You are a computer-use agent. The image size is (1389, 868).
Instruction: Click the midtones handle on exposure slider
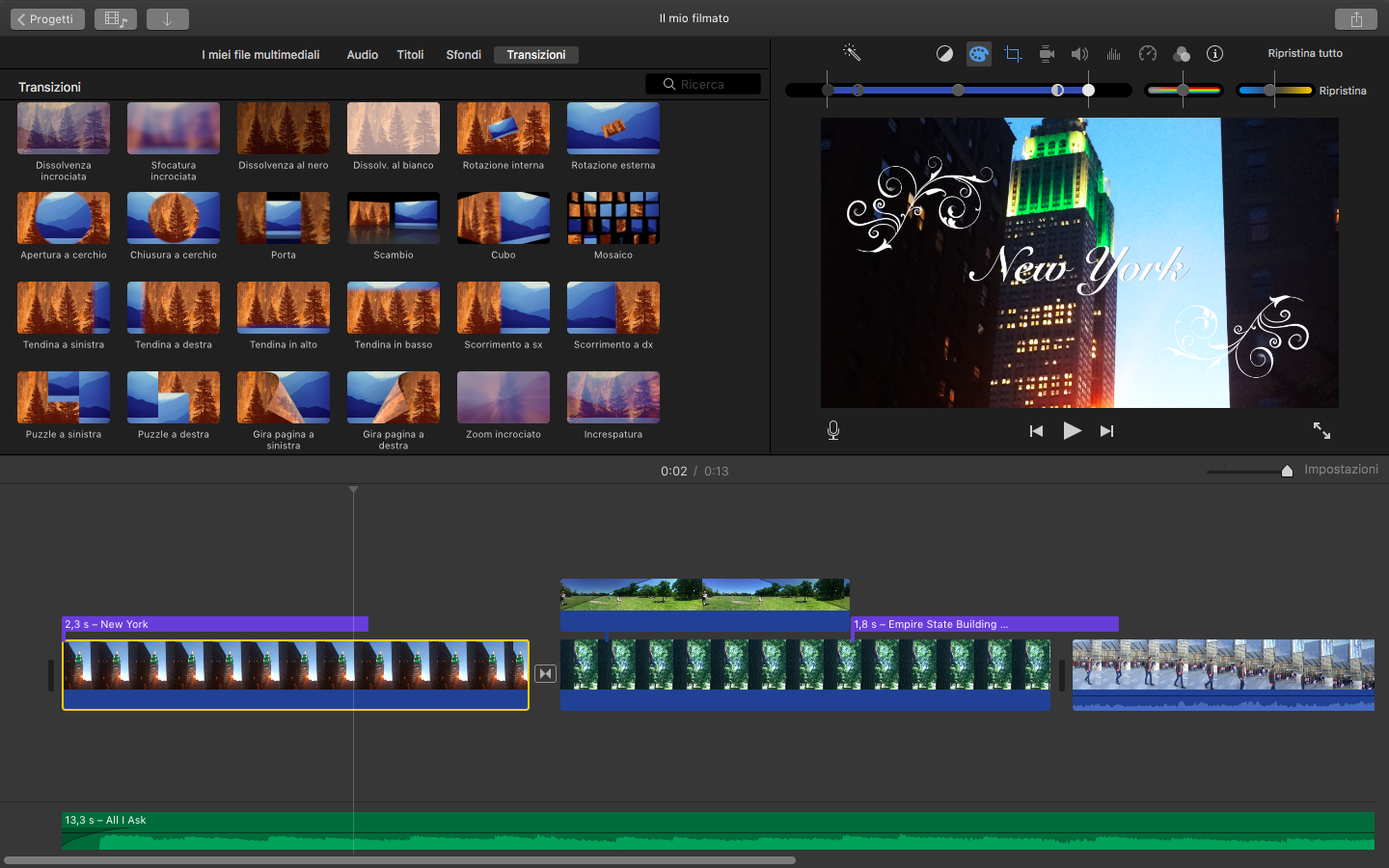[x=958, y=90]
